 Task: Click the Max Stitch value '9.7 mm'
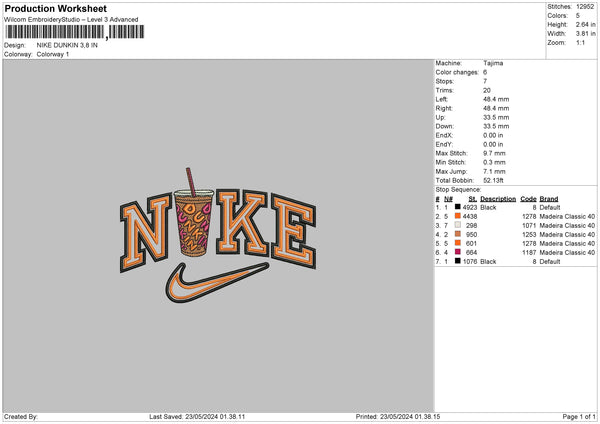point(494,153)
